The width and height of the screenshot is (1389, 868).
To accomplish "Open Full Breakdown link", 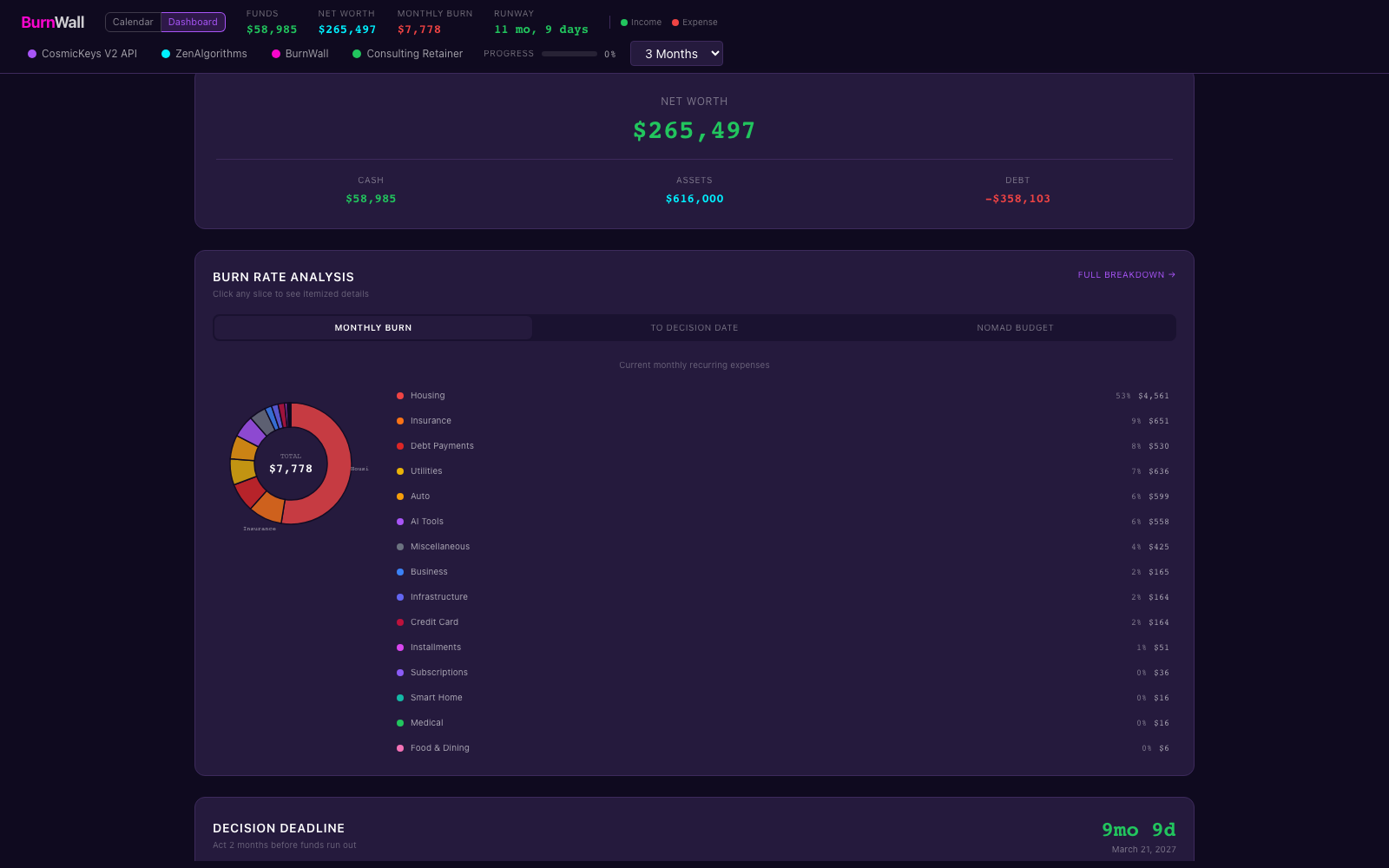I will click(1127, 275).
